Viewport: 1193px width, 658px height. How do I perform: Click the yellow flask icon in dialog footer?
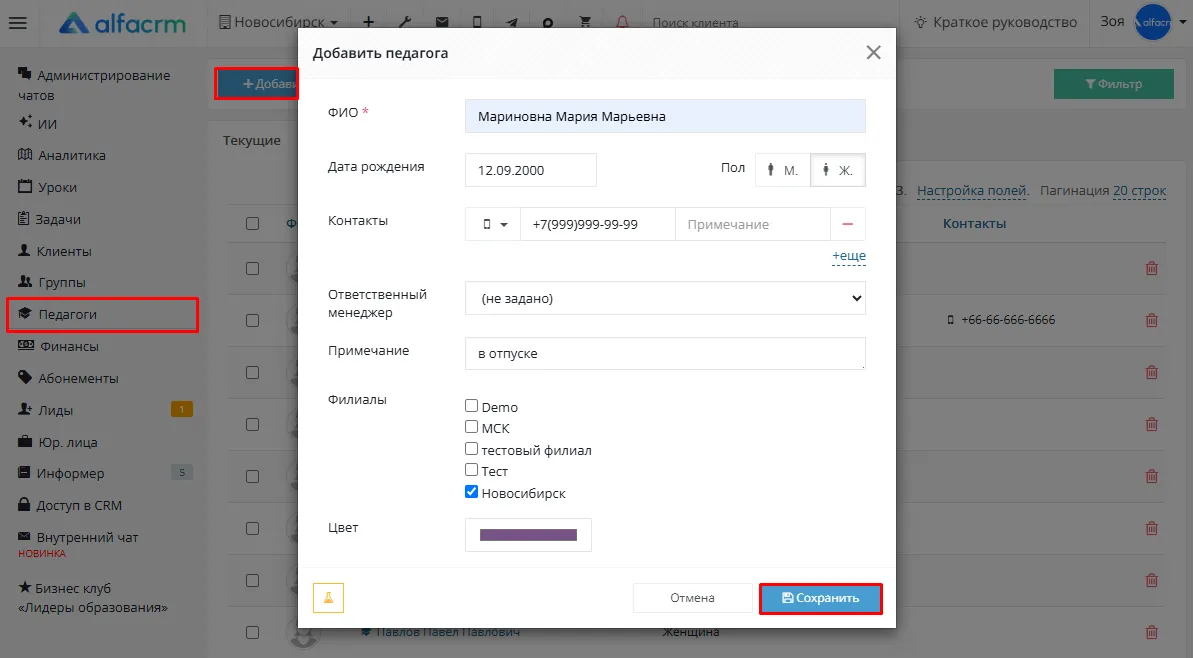click(x=328, y=598)
